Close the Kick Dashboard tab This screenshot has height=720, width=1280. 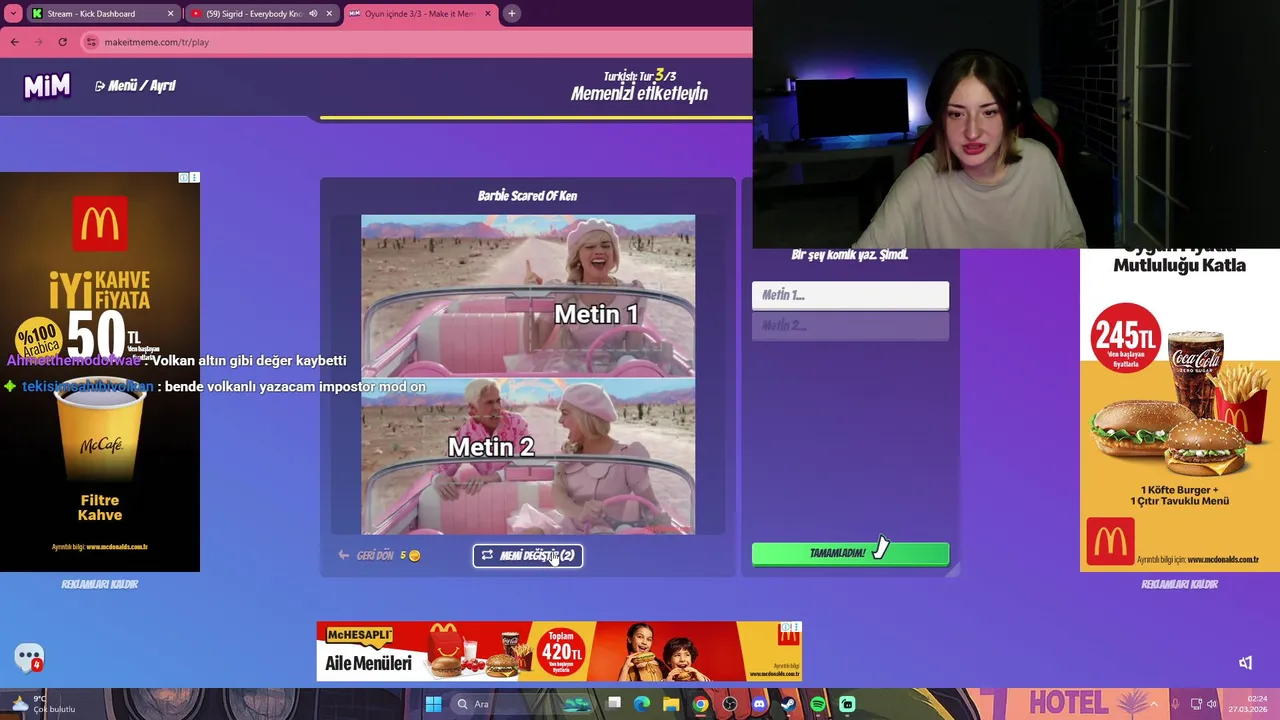point(170,14)
